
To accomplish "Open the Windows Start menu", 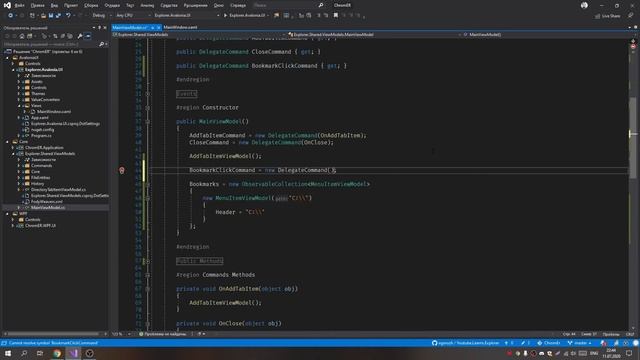I will (8, 353).
